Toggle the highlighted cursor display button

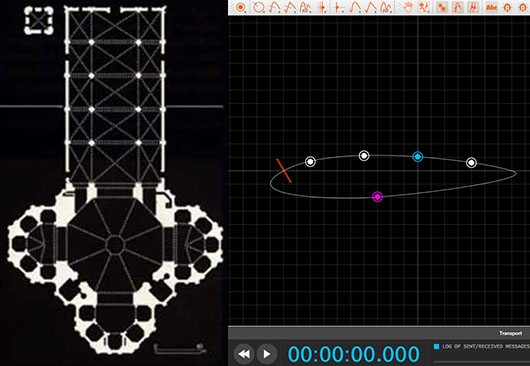pyautogui.click(x=474, y=7)
